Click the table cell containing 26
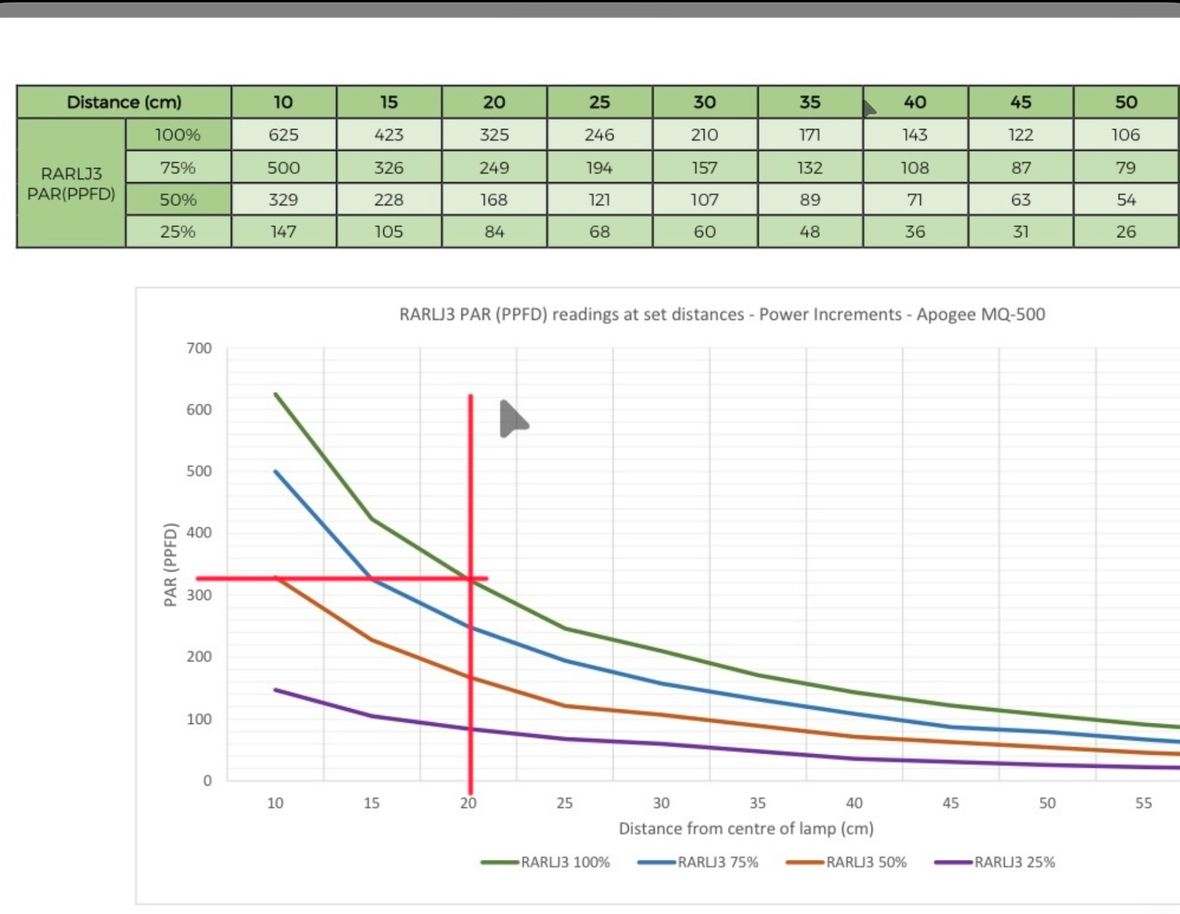This screenshot has width=1180, height=914. [1126, 232]
